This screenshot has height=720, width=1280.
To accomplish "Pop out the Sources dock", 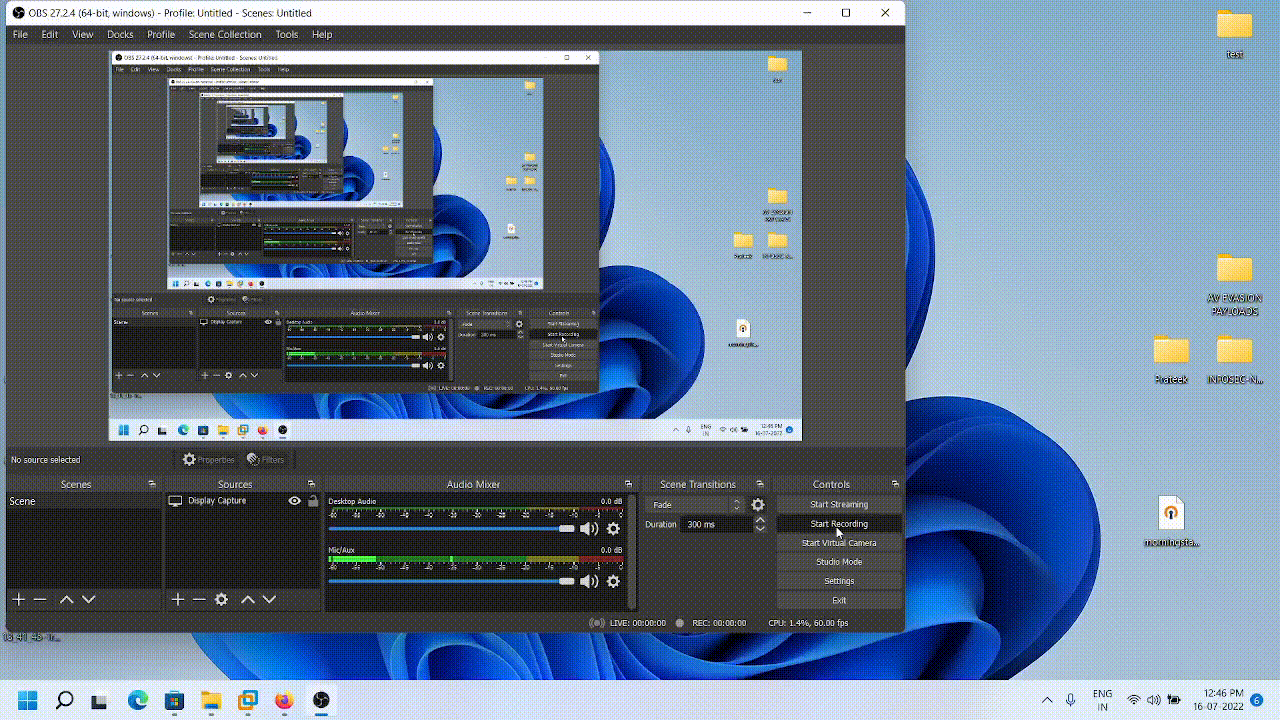I will [x=311, y=484].
